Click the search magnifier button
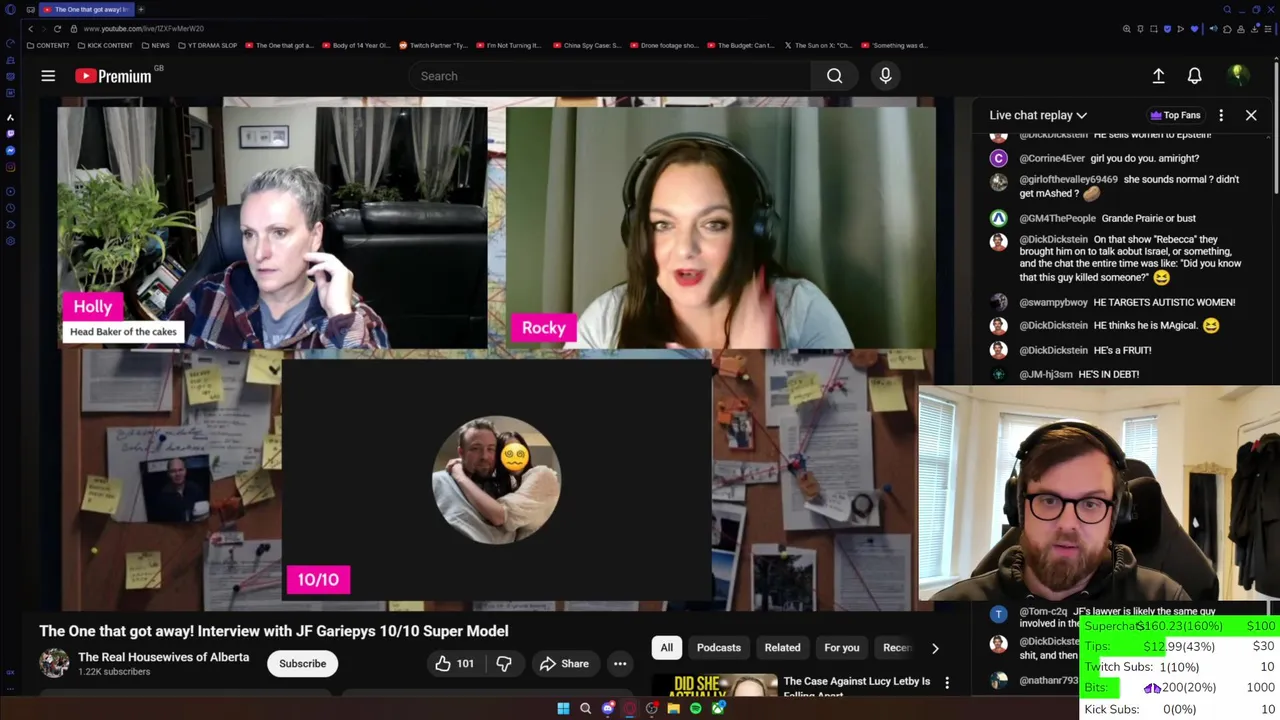This screenshot has width=1280, height=720. (x=834, y=76)
